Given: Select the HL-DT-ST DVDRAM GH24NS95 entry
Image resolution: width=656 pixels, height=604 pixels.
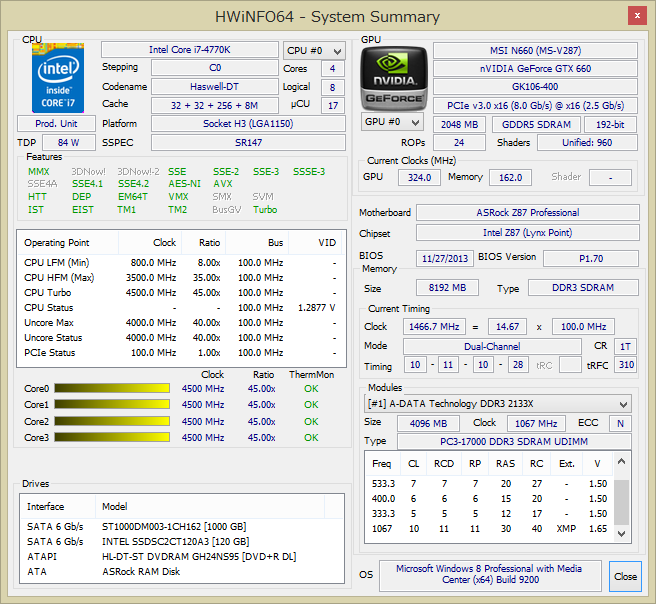Looking at the screenshot, I should click(182, 557).
